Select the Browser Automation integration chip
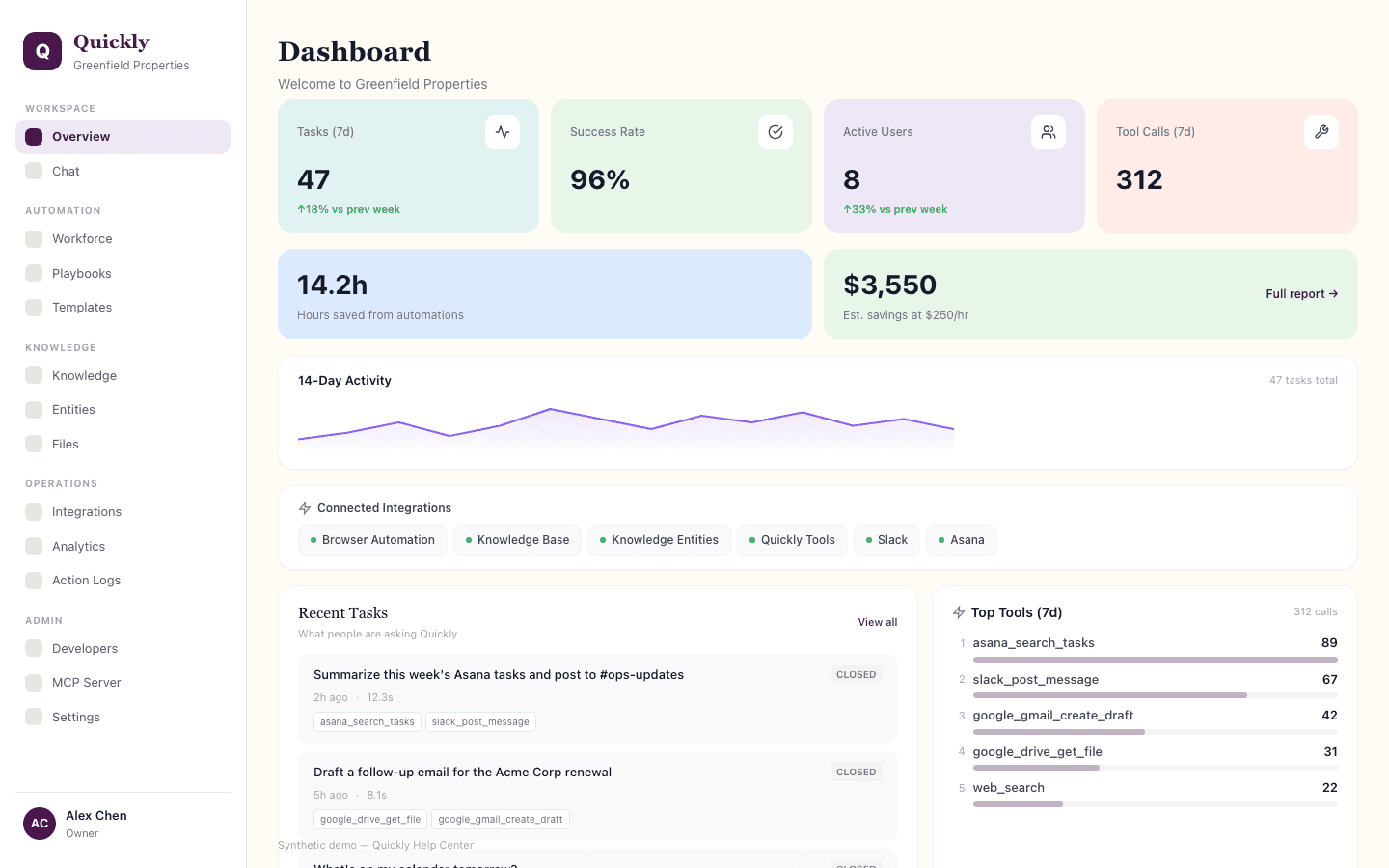The width and height of the screenshot is (1389, 868). click(x=372, y=540)
